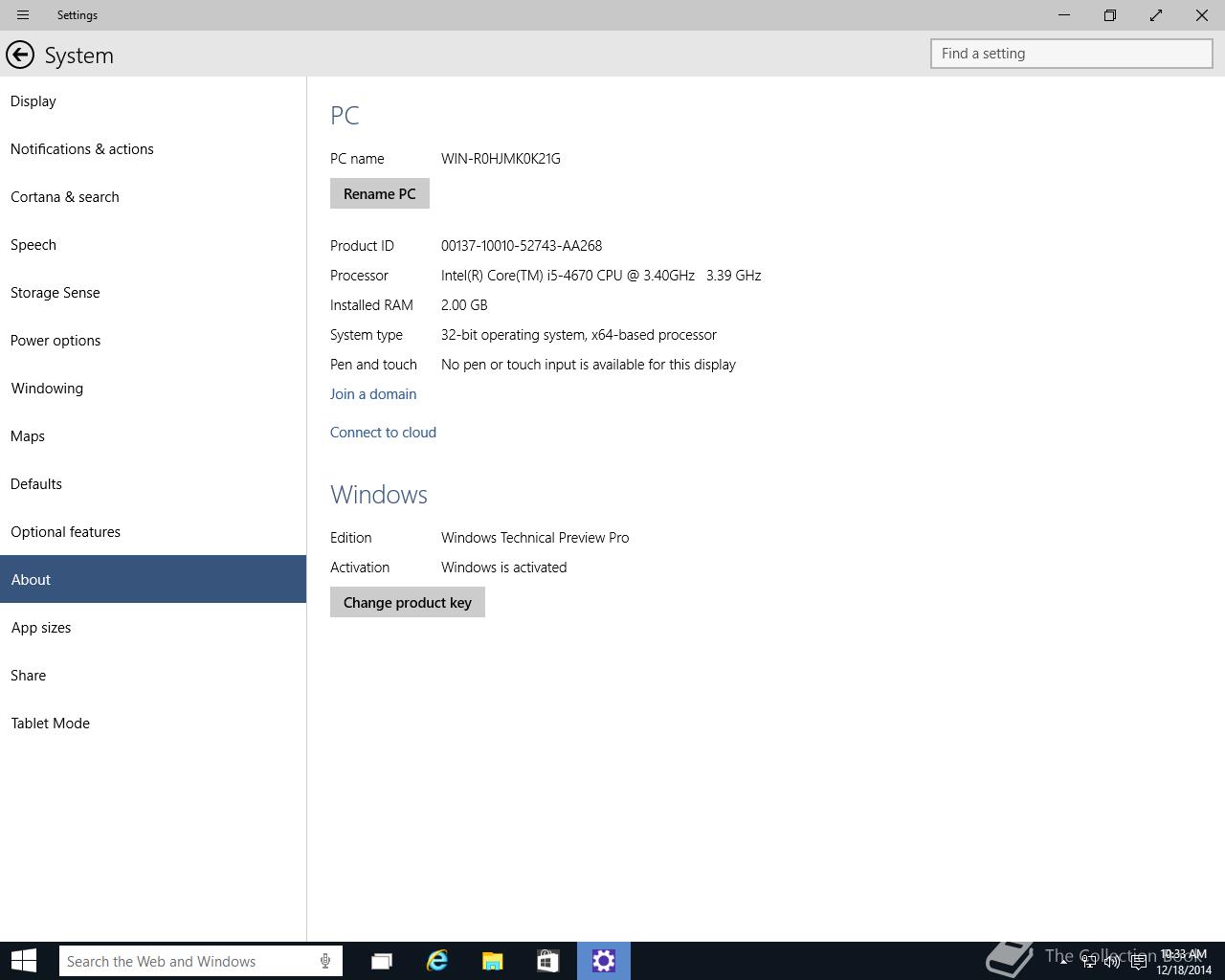Viewport: 1225px width, 980px height.
Task: Launch Internet Explorer from taskbar
Action: pyautogui.click(x=437, y=961)
